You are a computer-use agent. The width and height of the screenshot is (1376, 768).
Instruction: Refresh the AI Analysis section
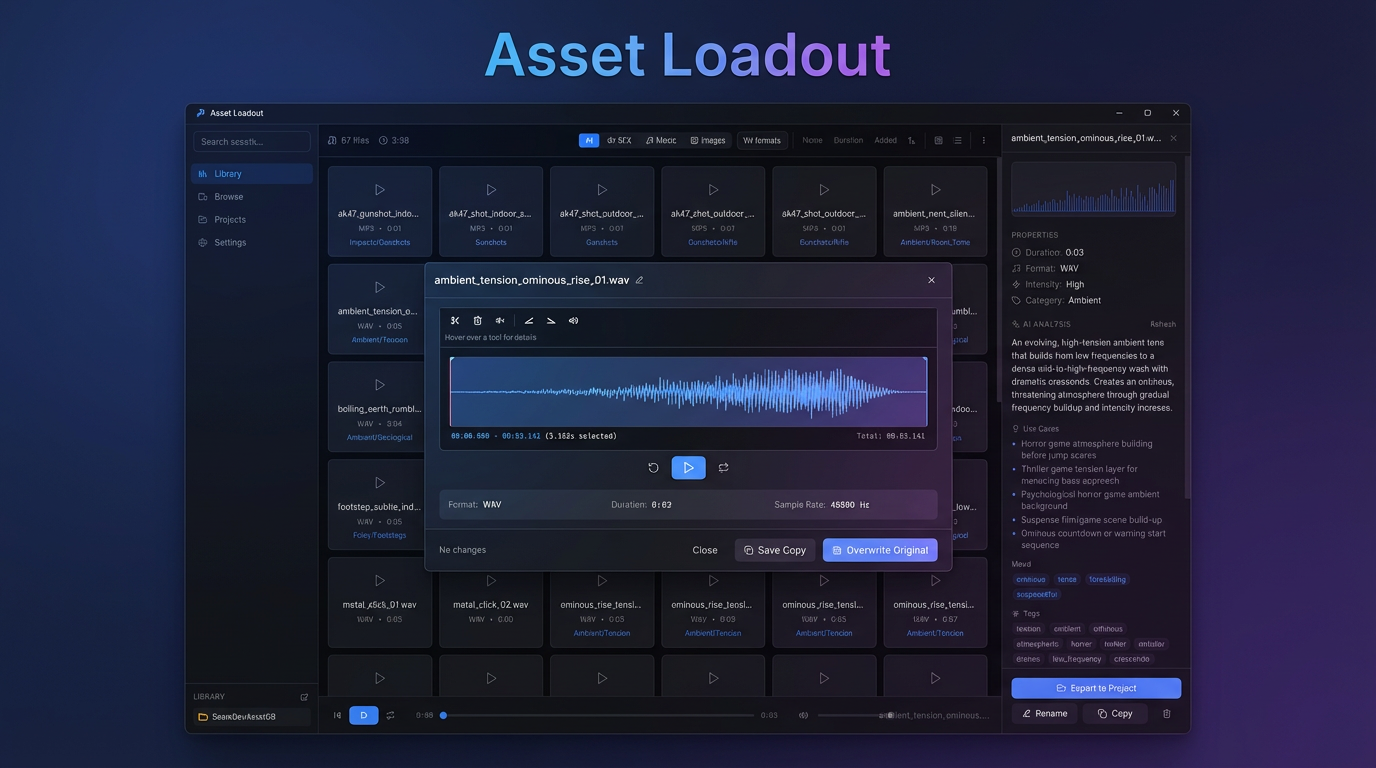pos(1163,325)
